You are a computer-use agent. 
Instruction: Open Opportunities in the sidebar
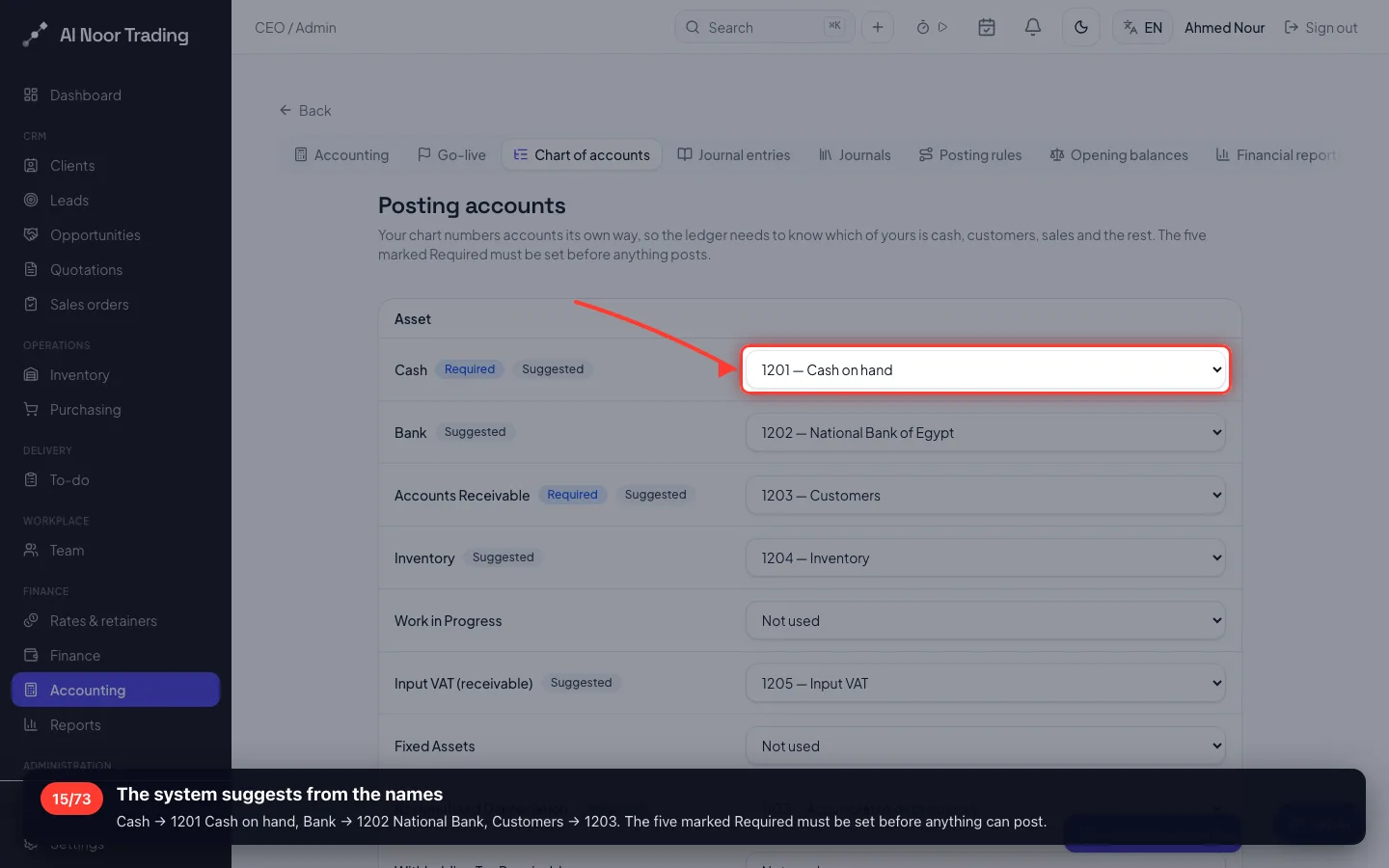pos(116,235)
